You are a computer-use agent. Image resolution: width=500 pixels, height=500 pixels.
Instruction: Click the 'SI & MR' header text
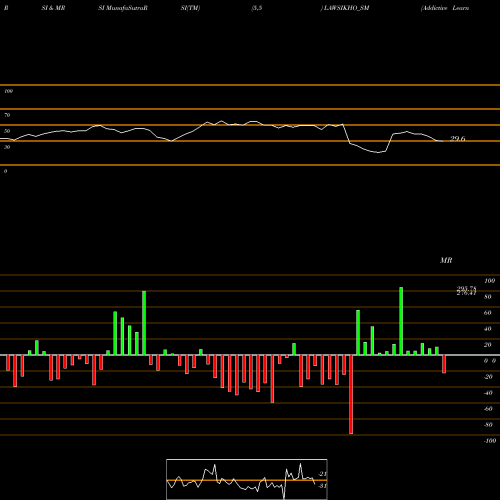(x=53, y=8)
